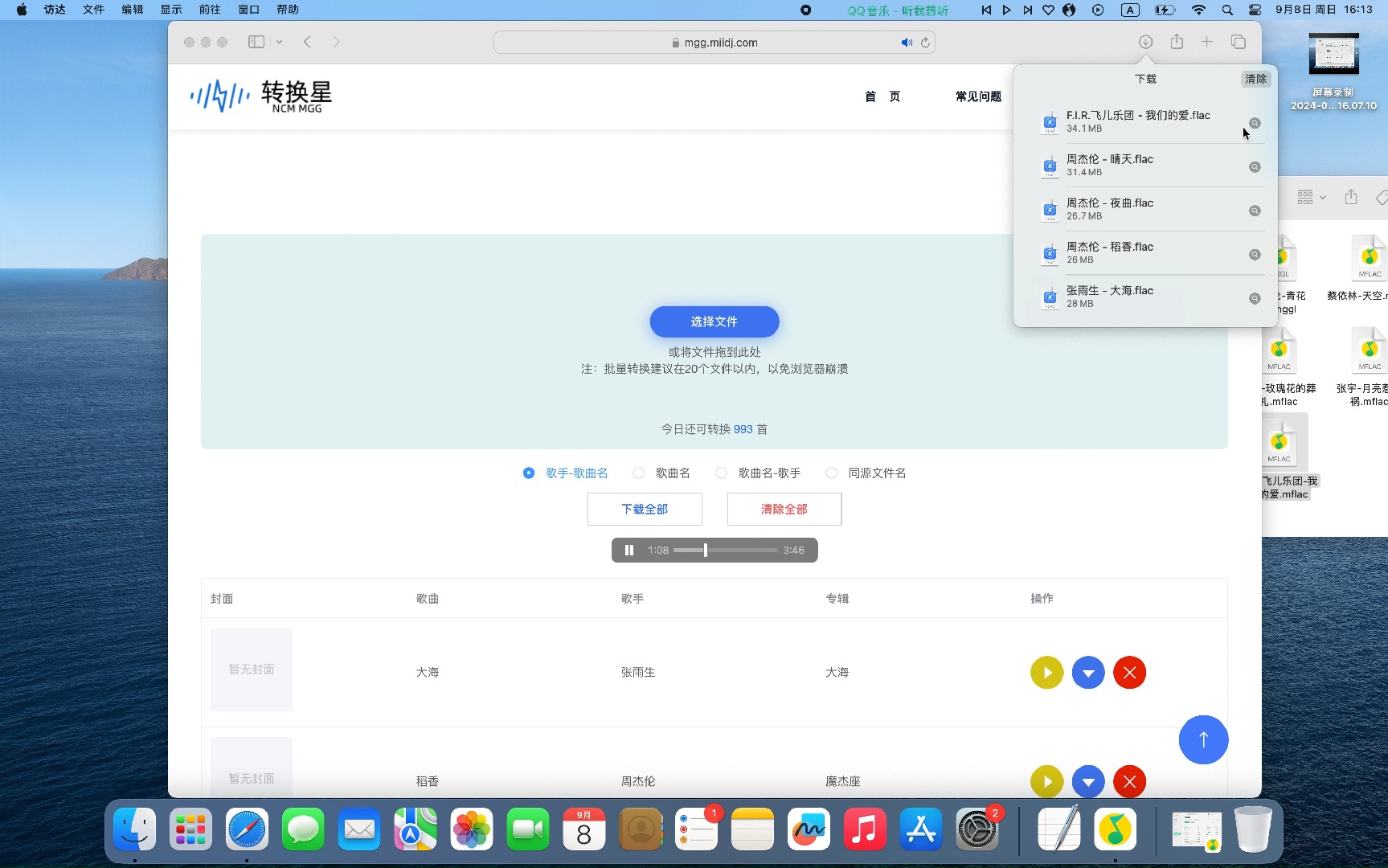
Task: Select 歌手-歌曲名 naming option
Action: [x=566, y=473]
